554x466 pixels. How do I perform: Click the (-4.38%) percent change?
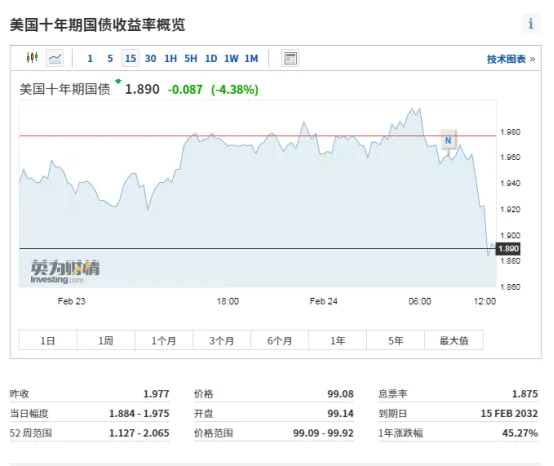(235, 89)
